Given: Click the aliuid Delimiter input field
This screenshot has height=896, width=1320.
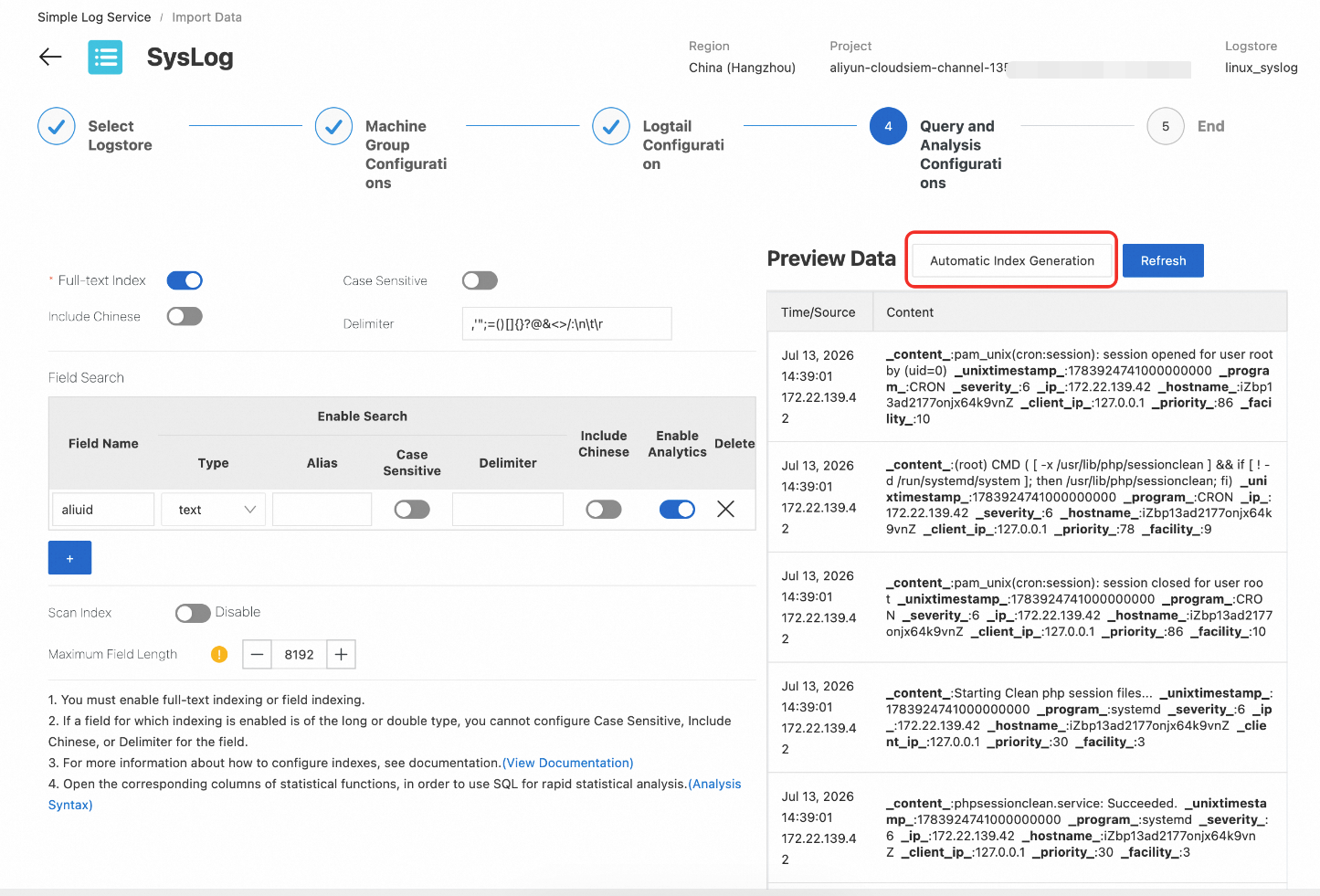Looking at the screenshot, I should [508, 510].
